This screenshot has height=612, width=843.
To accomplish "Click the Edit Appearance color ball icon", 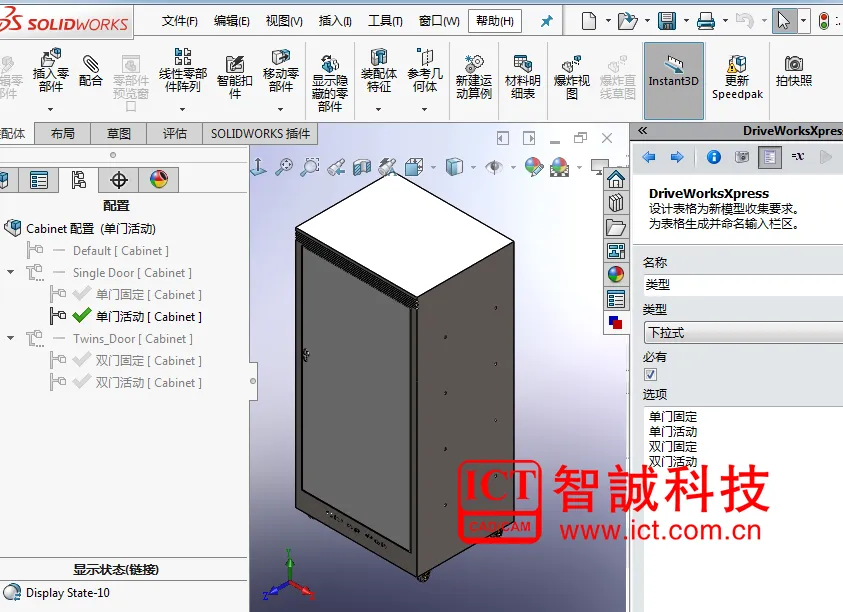I will [x=533, y=167].
